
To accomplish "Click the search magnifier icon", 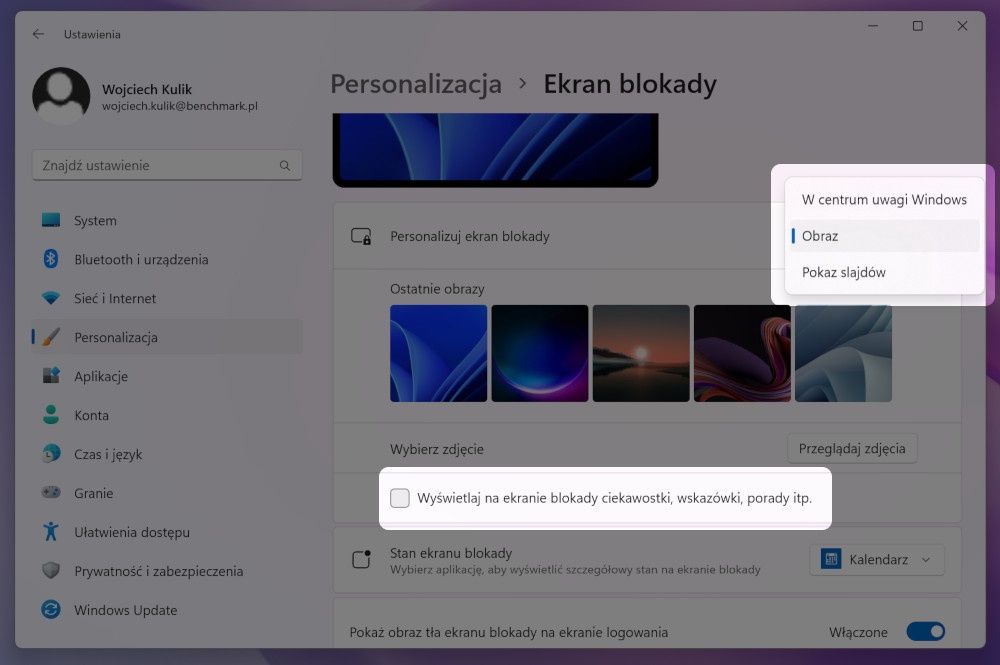I will (x=285, y=165).
